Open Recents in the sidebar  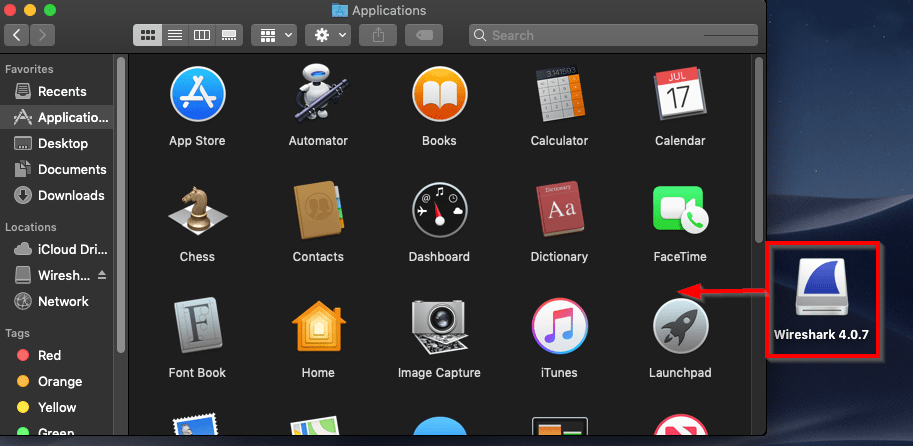pos(57,91)
